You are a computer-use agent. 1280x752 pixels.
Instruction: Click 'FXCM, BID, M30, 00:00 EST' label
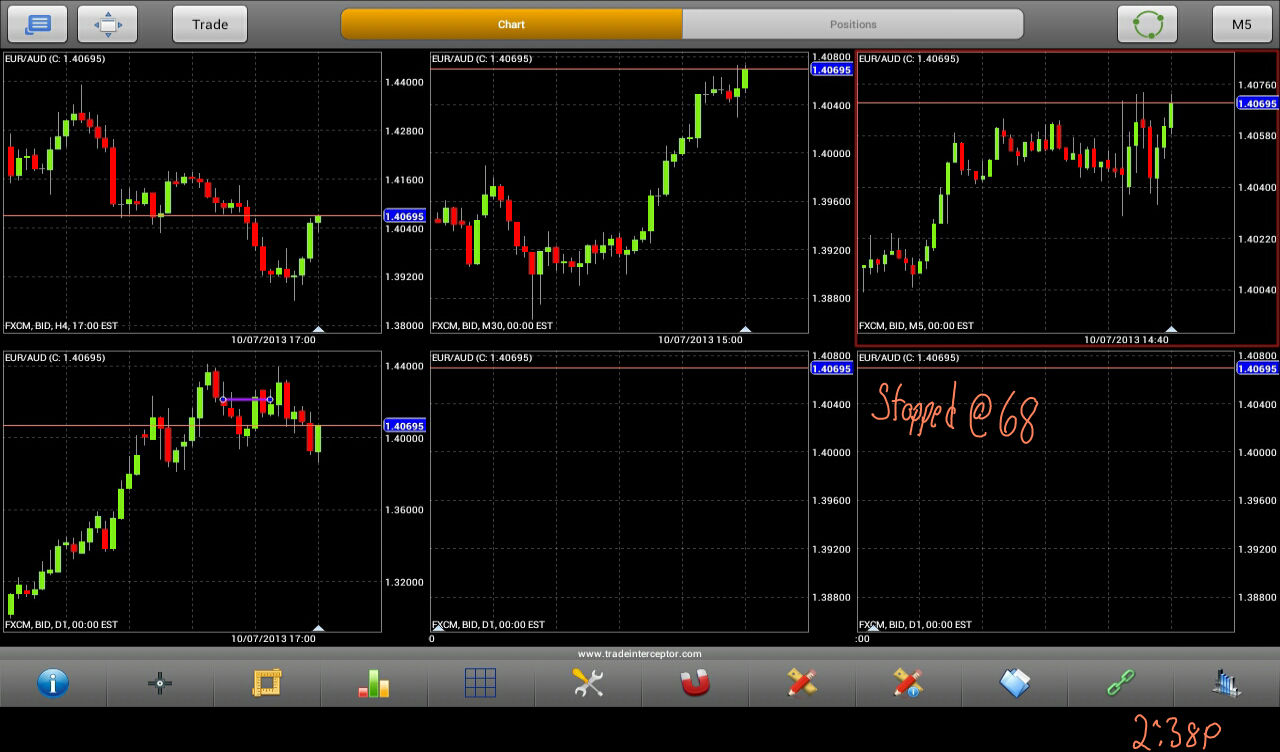[x=492, y=326]
